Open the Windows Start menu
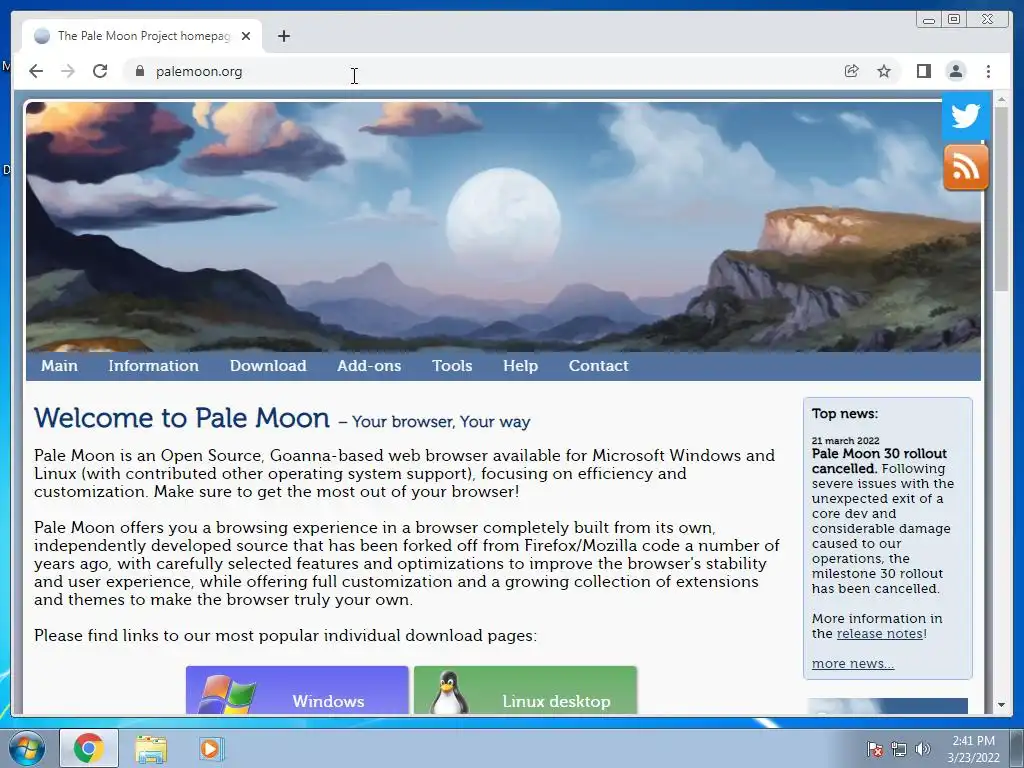This screenshot has width=1024, height=768. click(27, 748)
